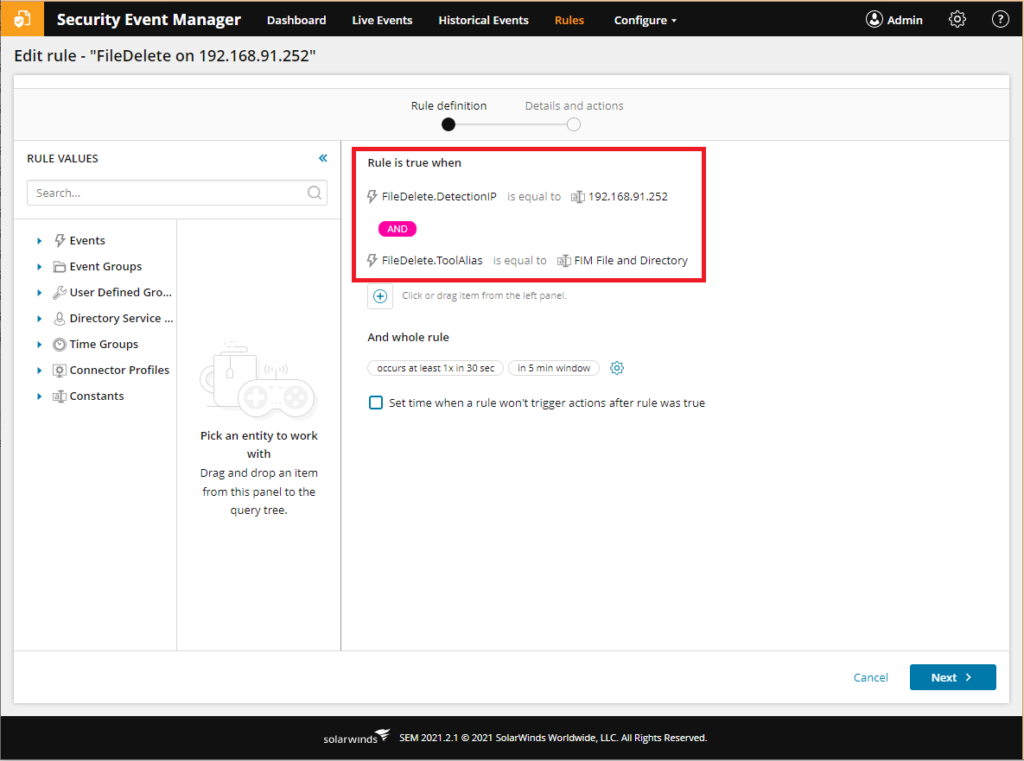
Task: Click the lightning icon beside FileDelete.ToolAlias
Action: (372, 260)
